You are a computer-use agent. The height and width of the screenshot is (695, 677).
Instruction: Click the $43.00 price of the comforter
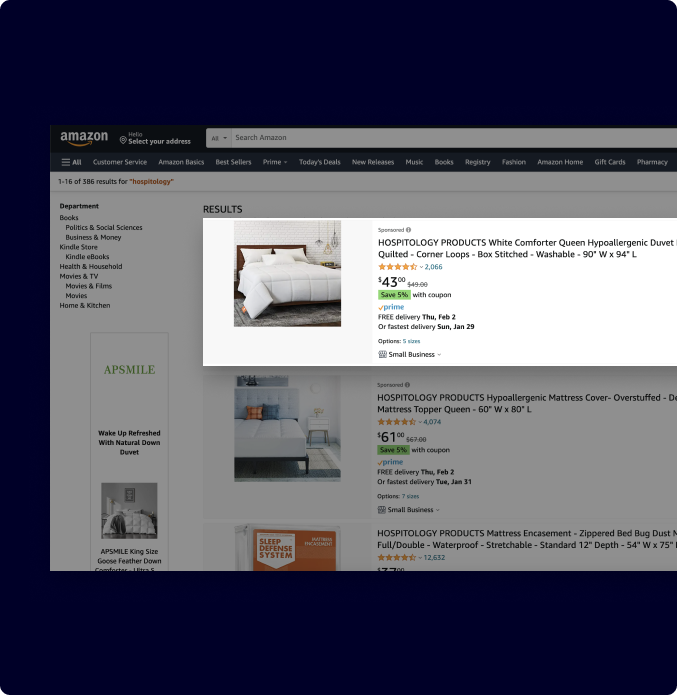391,282
